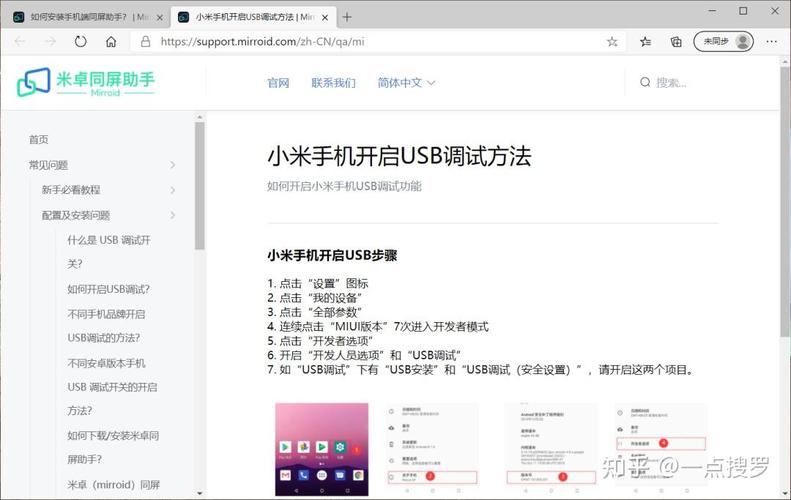The image size is (791, 500).
Task: Reload the page with the refresh icon
Action: pos(81,41)
